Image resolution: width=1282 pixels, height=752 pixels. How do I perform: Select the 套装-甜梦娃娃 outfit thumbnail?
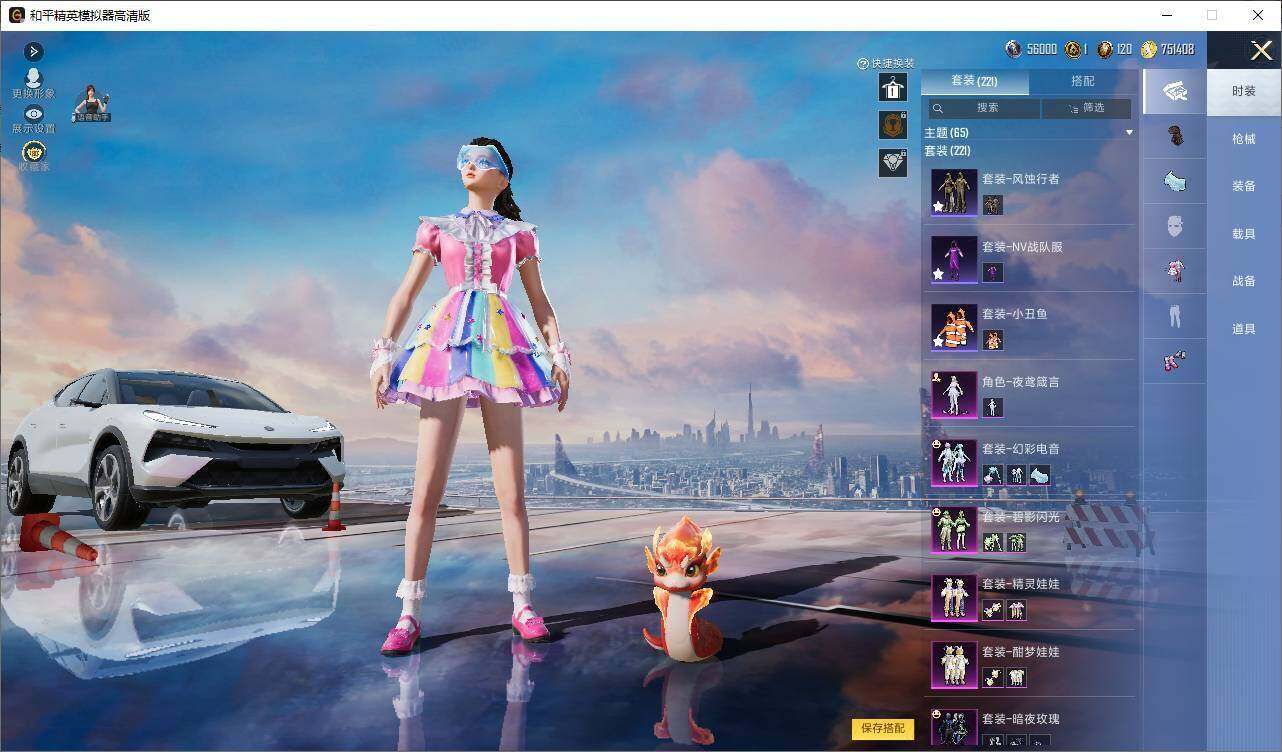[954, 664]
